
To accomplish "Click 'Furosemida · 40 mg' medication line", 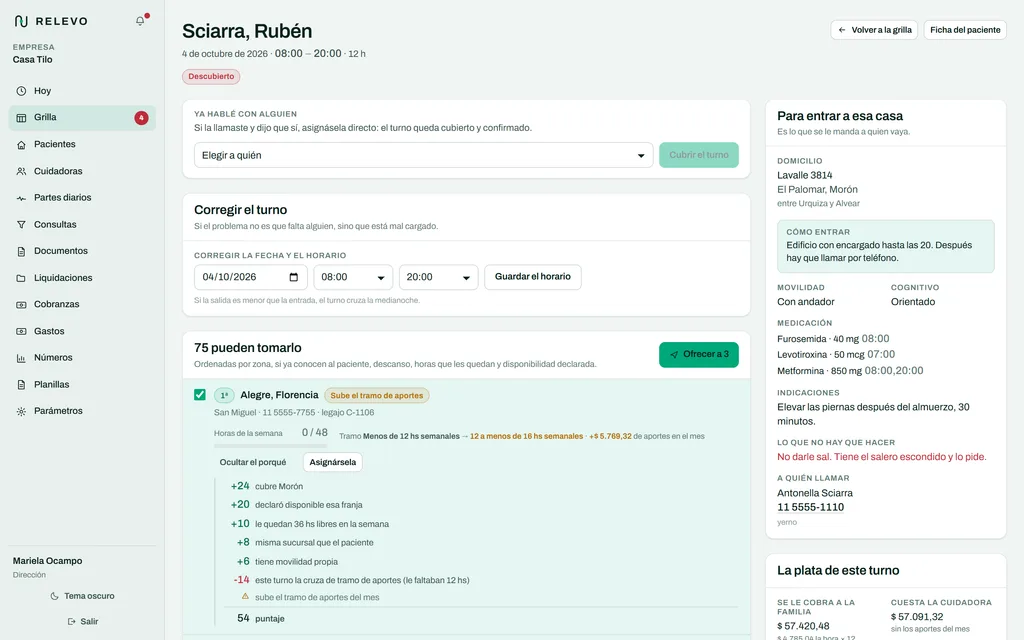I will coord(833,339).
